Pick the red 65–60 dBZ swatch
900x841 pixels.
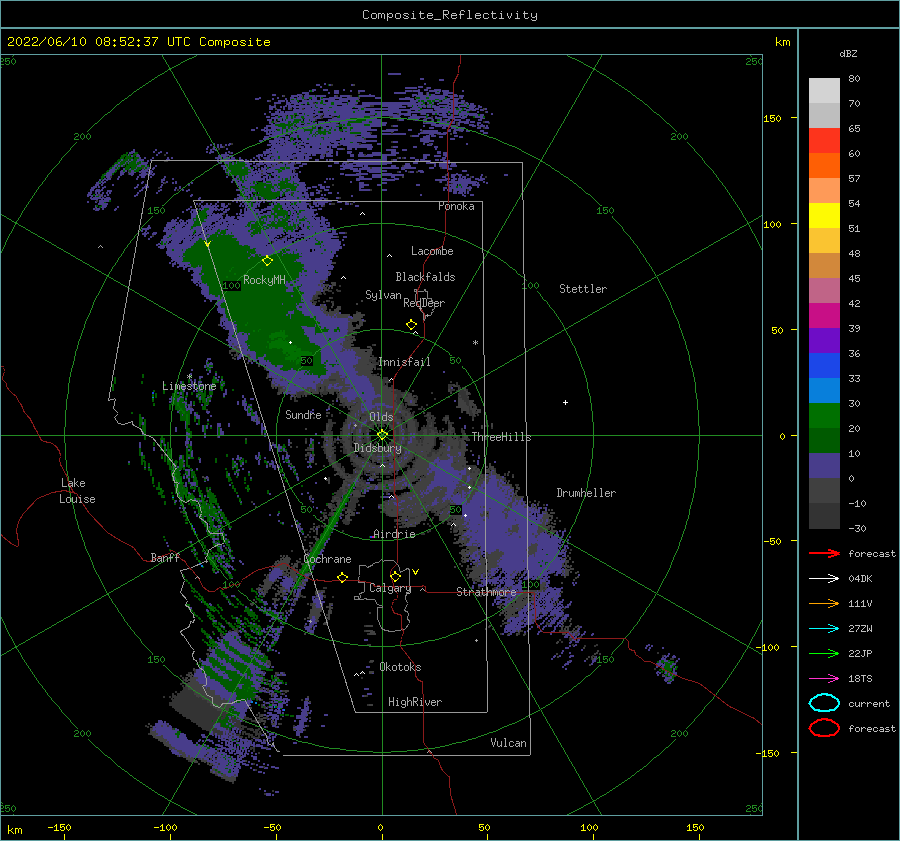click(824, 140)
